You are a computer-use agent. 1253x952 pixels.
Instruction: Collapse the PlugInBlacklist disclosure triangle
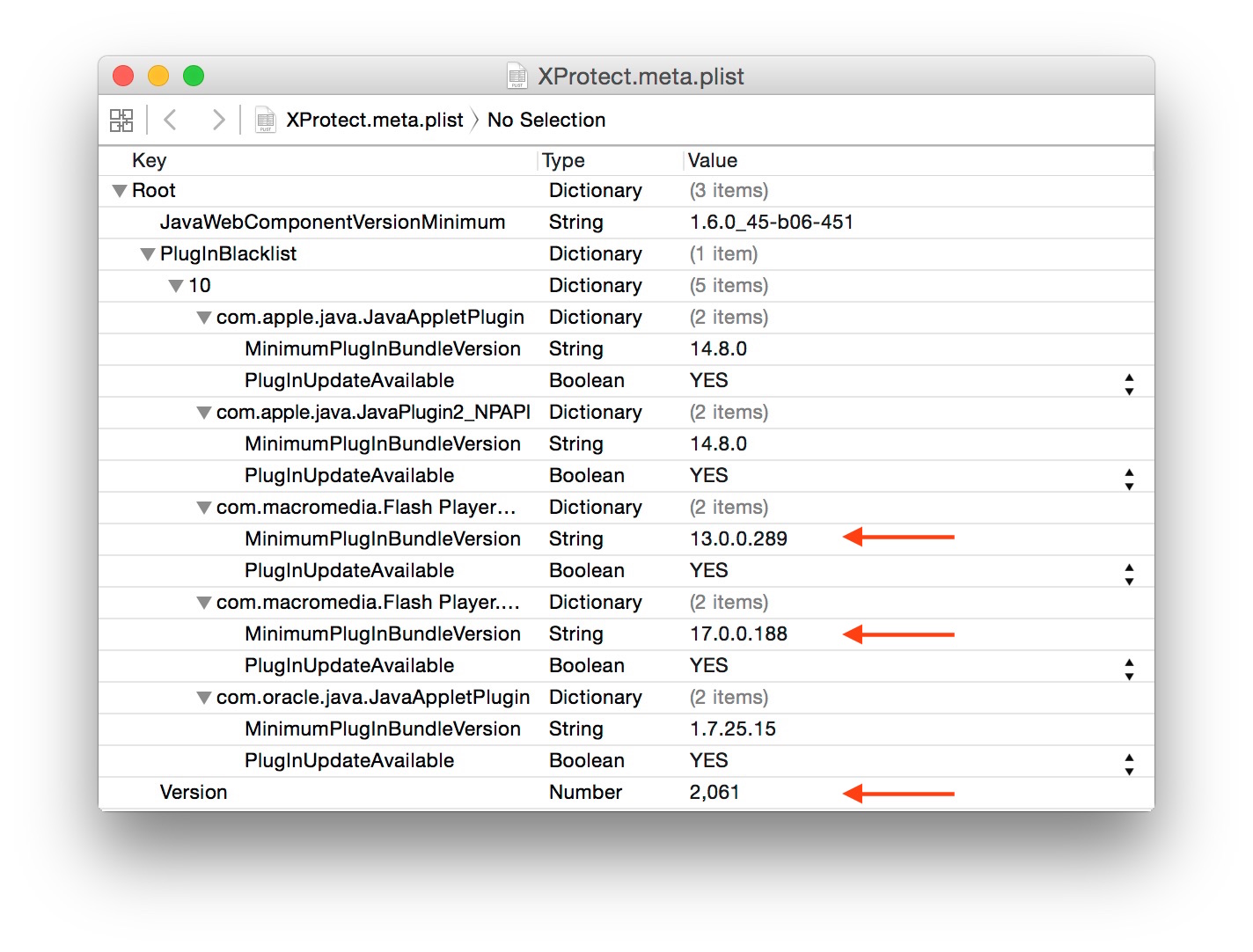[x=148, y=254]
